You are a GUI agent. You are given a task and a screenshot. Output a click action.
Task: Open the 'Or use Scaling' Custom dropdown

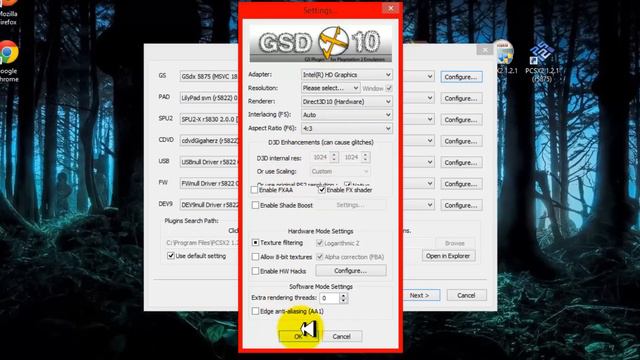pyautogui.click(x=340, y=171)
